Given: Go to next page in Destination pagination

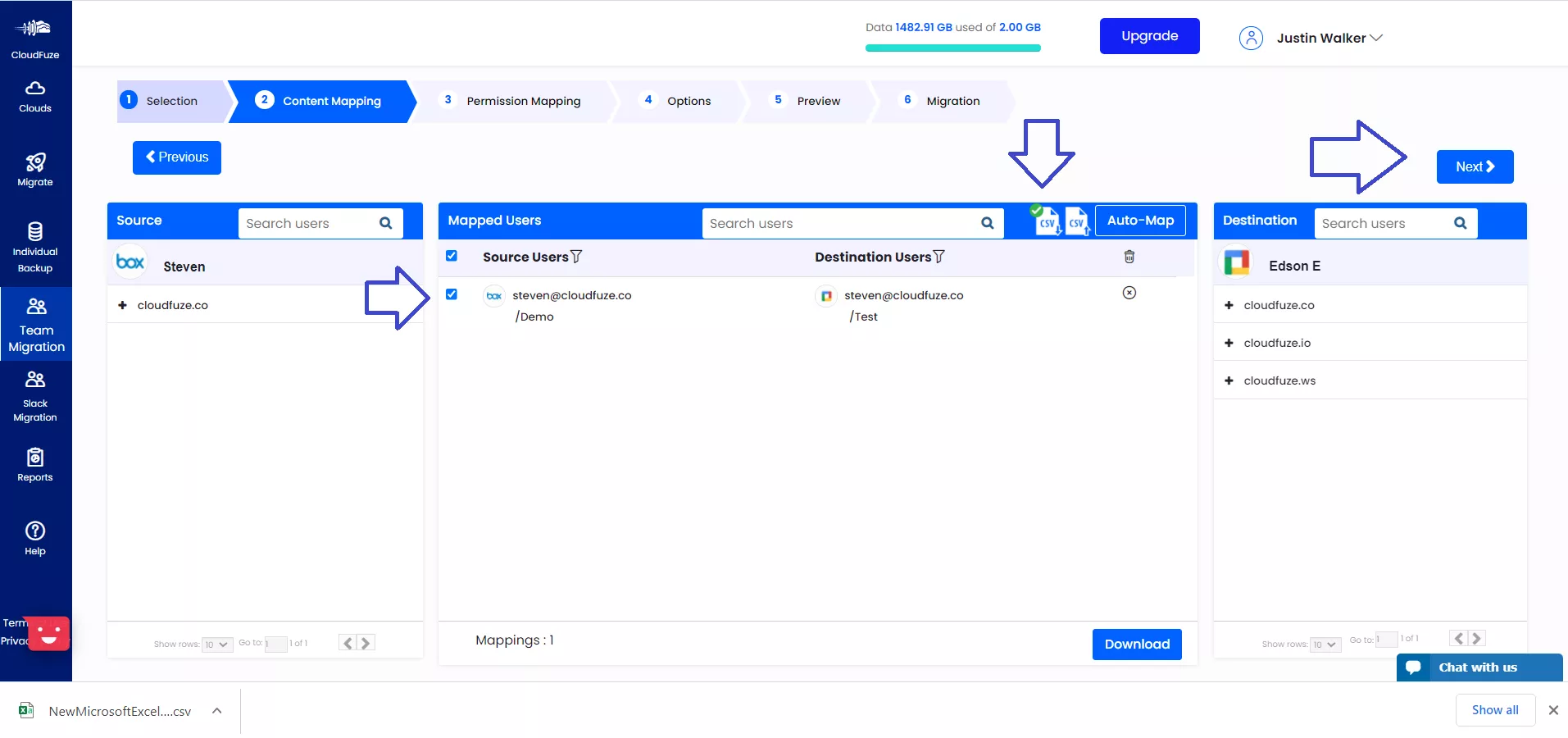Looking at the screenshot, I should point(1477,638).
